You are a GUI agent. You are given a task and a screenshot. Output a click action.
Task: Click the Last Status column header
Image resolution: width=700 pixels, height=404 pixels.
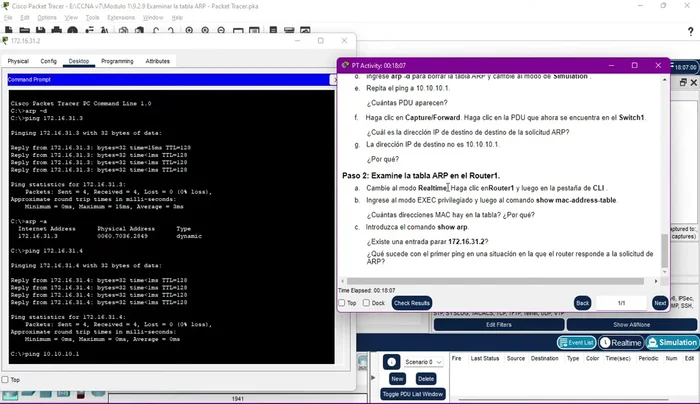pyautogui.click(x=484, y=358)
